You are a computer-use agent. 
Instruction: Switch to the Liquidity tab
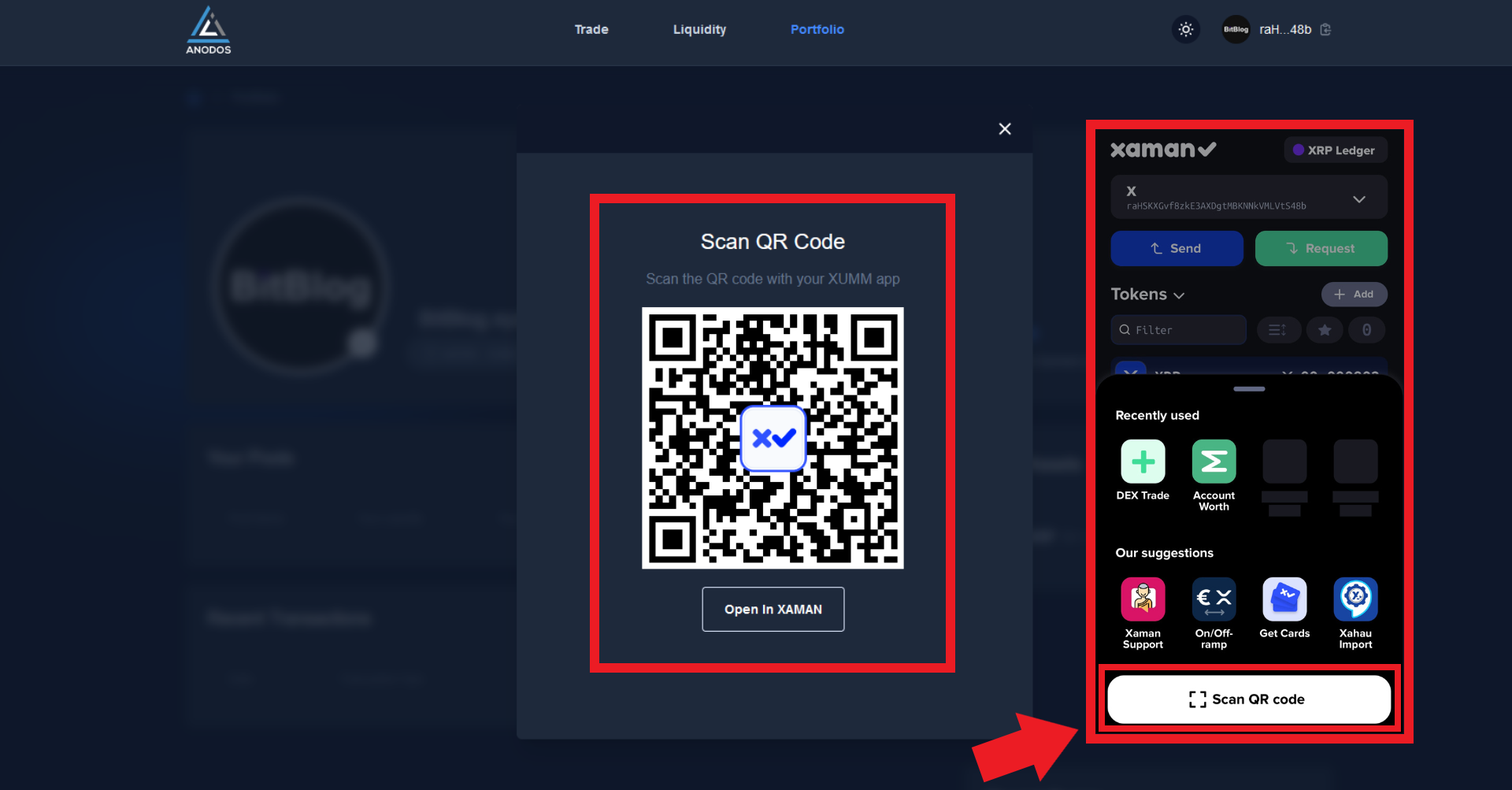699,30
